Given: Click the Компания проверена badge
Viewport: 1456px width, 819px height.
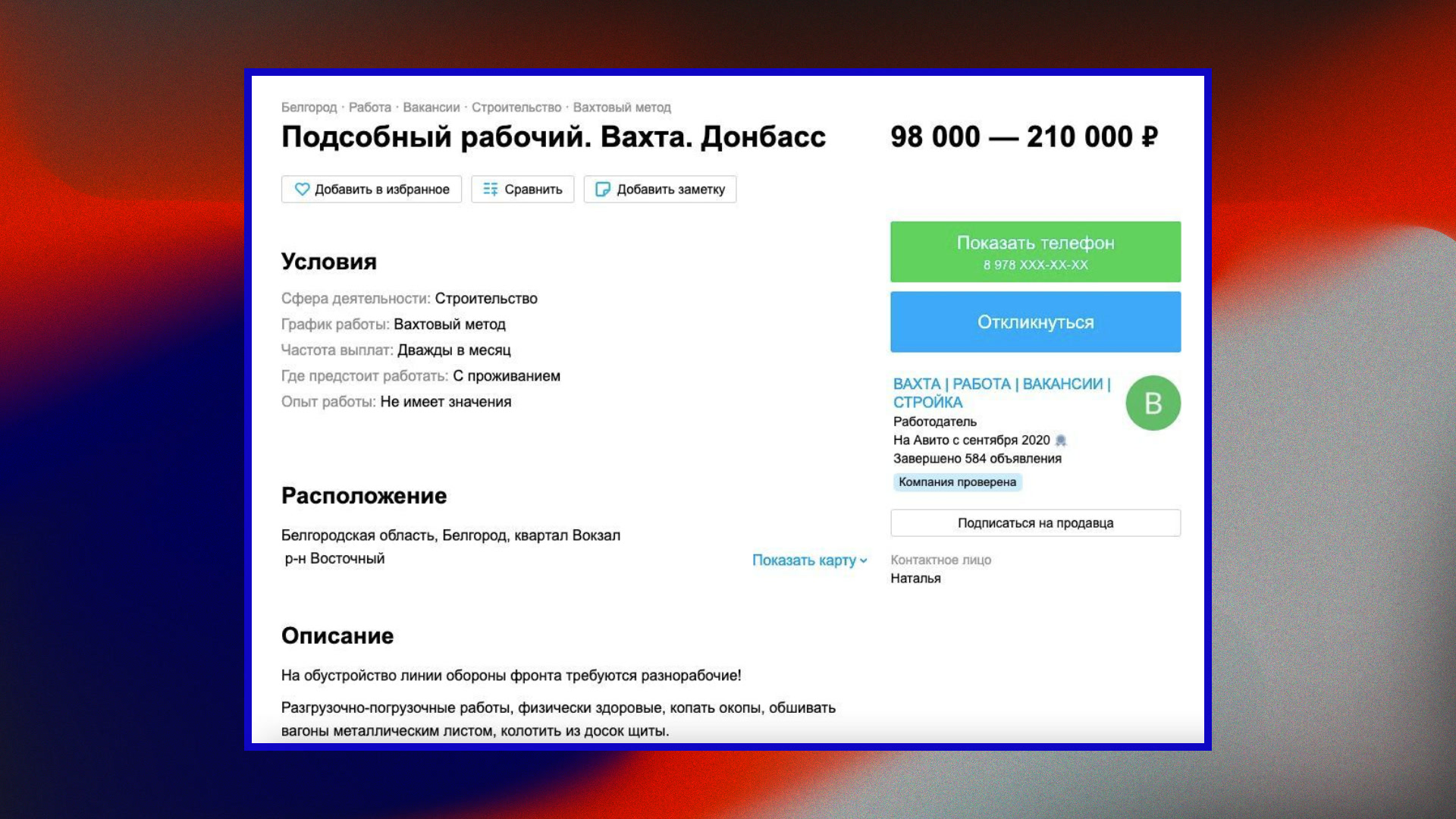Looking at the screenshot, I should [957, 482].
